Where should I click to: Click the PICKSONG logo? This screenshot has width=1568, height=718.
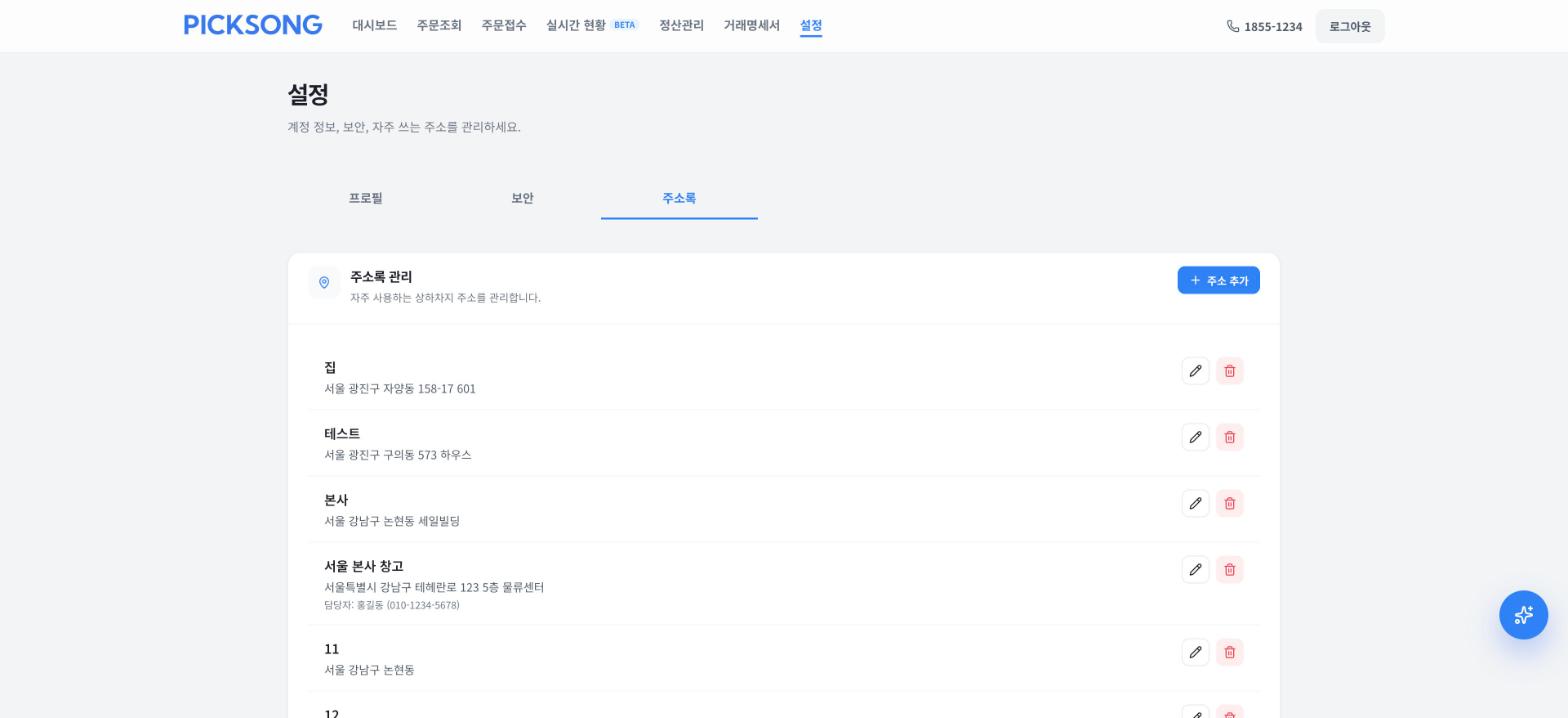click(253, 25)
